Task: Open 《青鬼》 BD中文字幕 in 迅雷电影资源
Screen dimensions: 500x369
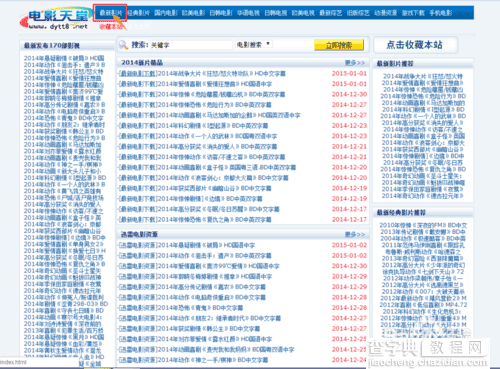Action: point(200,308)
